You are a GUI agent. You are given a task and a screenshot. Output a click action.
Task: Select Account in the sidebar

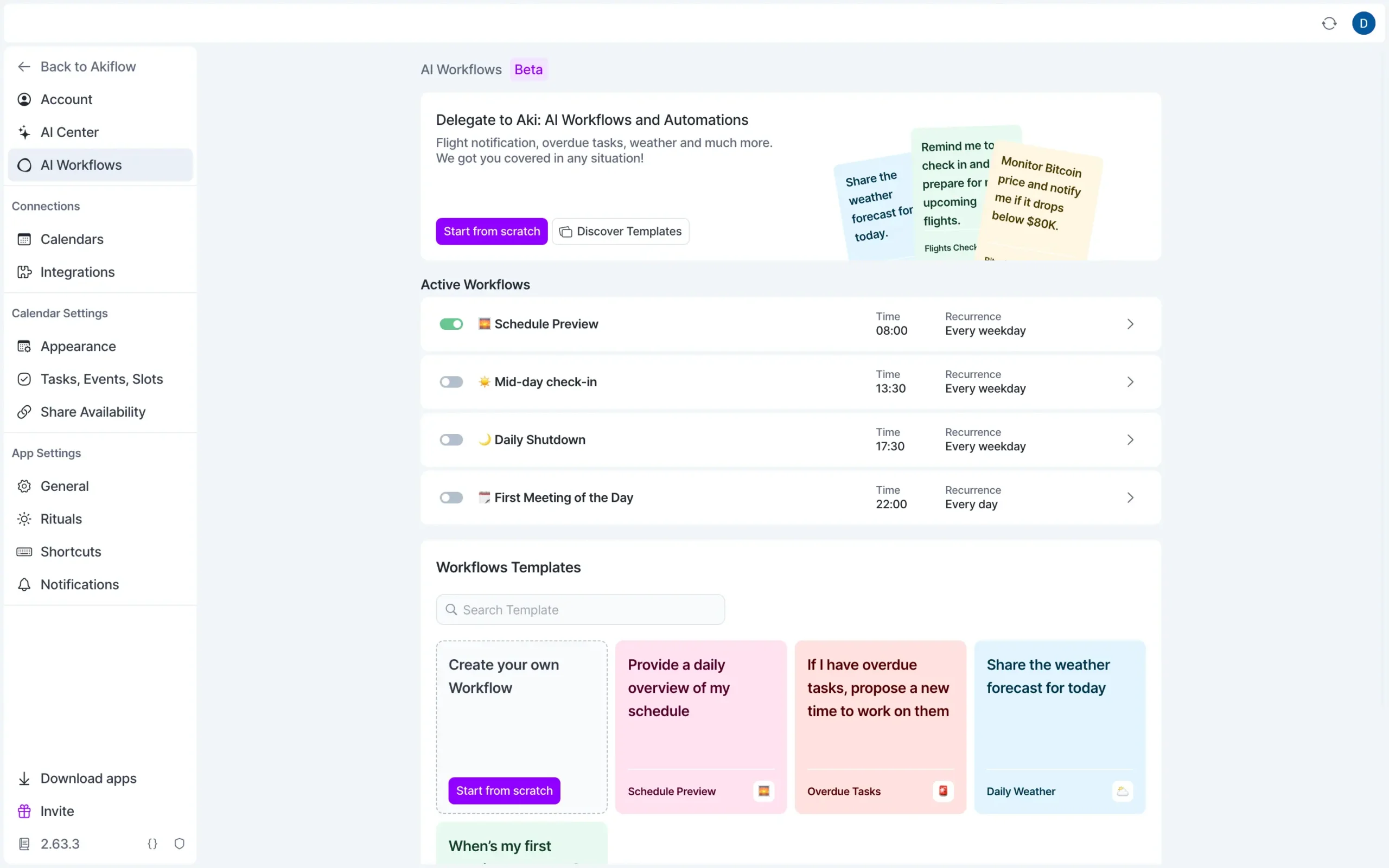(x=66, y=99)
